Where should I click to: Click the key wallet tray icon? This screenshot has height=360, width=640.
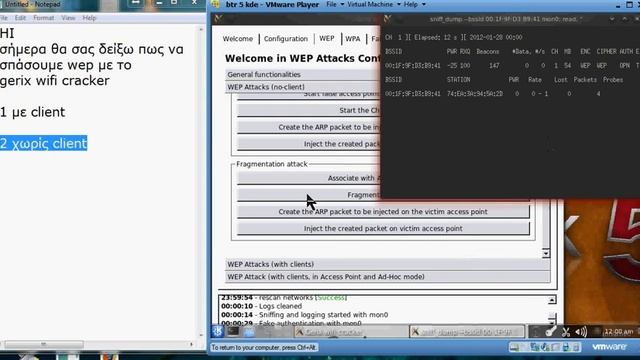pyautogui.click(x=551, y=331)
